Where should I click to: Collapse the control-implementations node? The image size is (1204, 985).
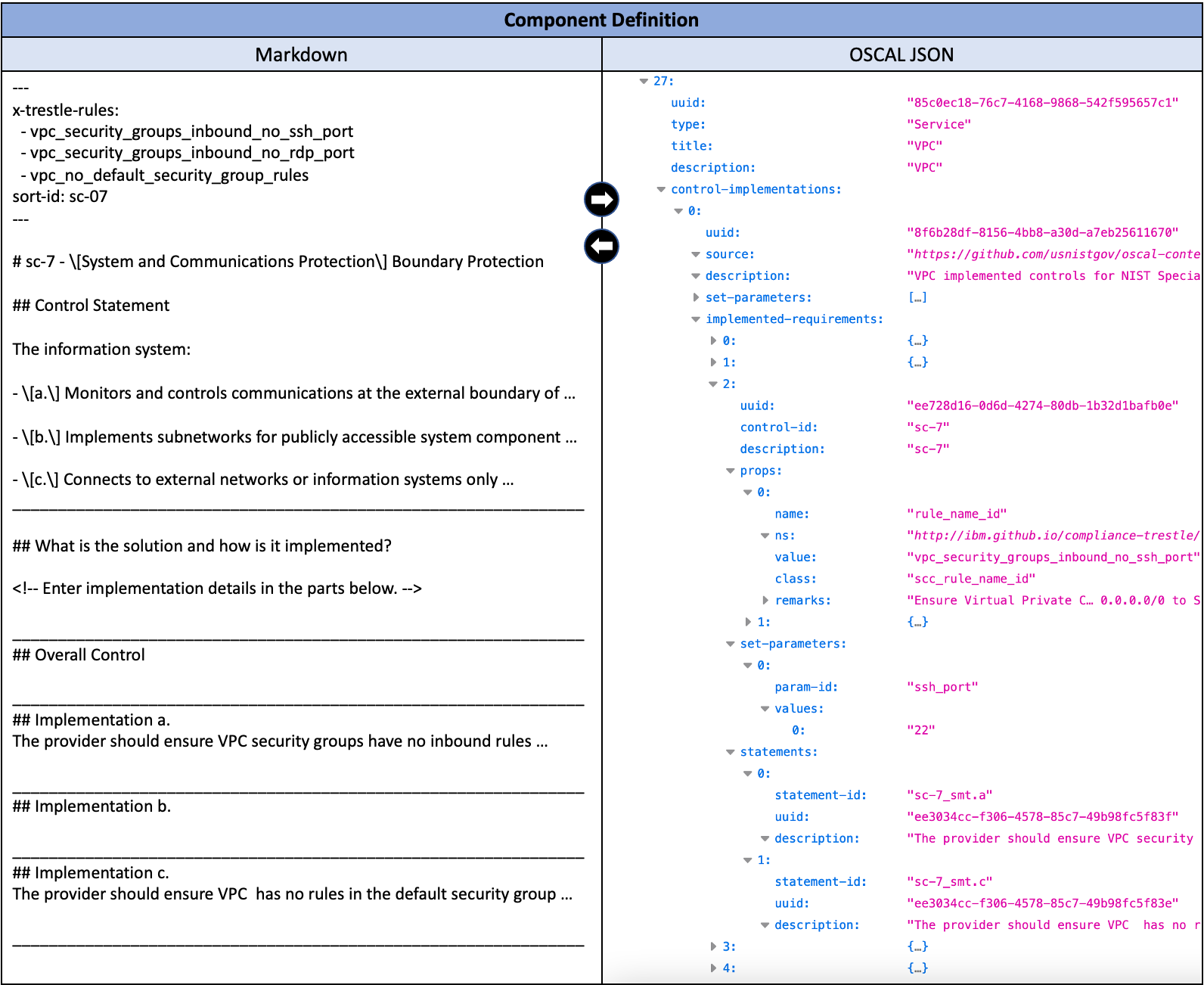click(661, 189)
